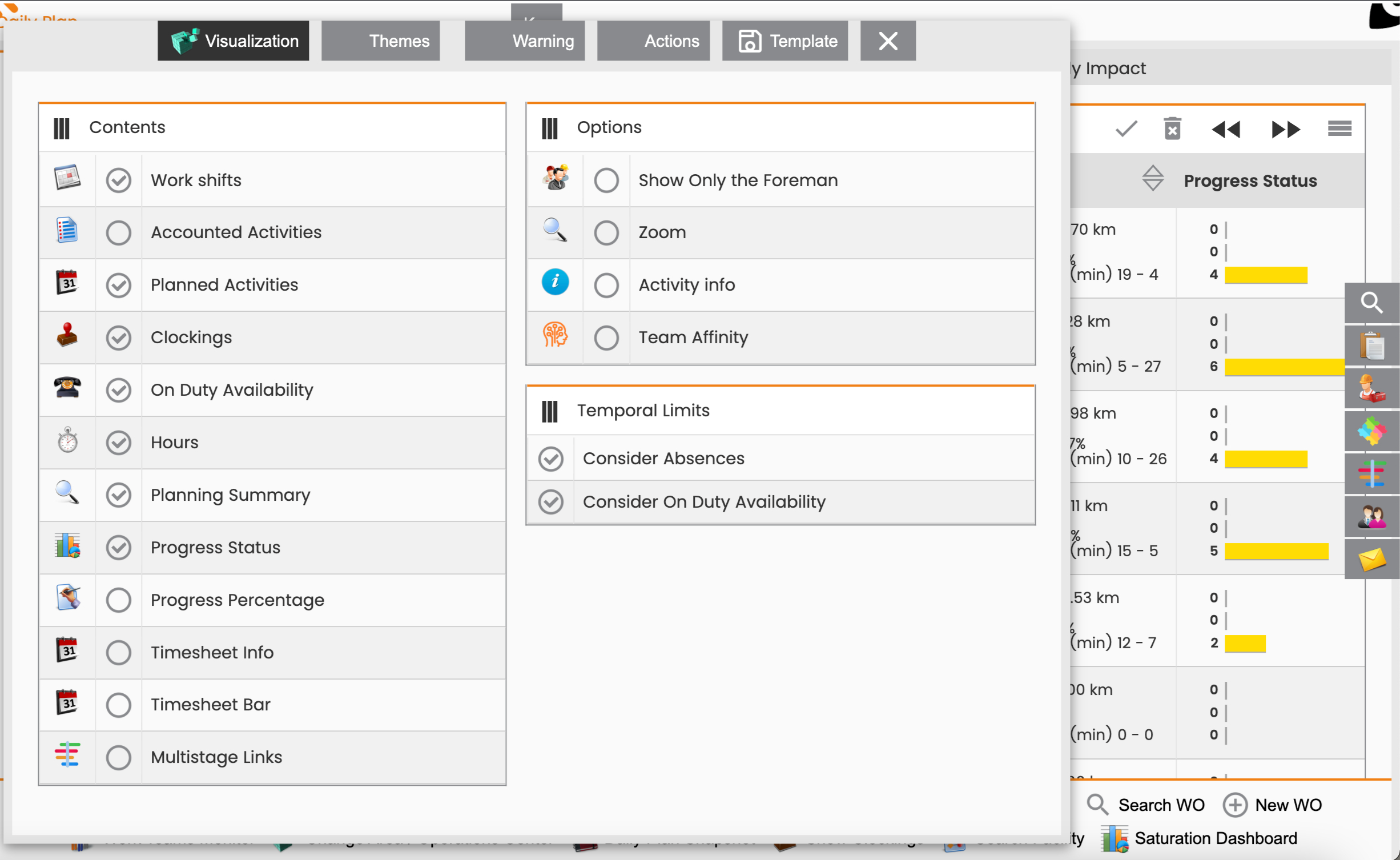Viewport: 1400px width, 860px height.
Task: Click the Multistage Links icon
Action: (67, 755)
